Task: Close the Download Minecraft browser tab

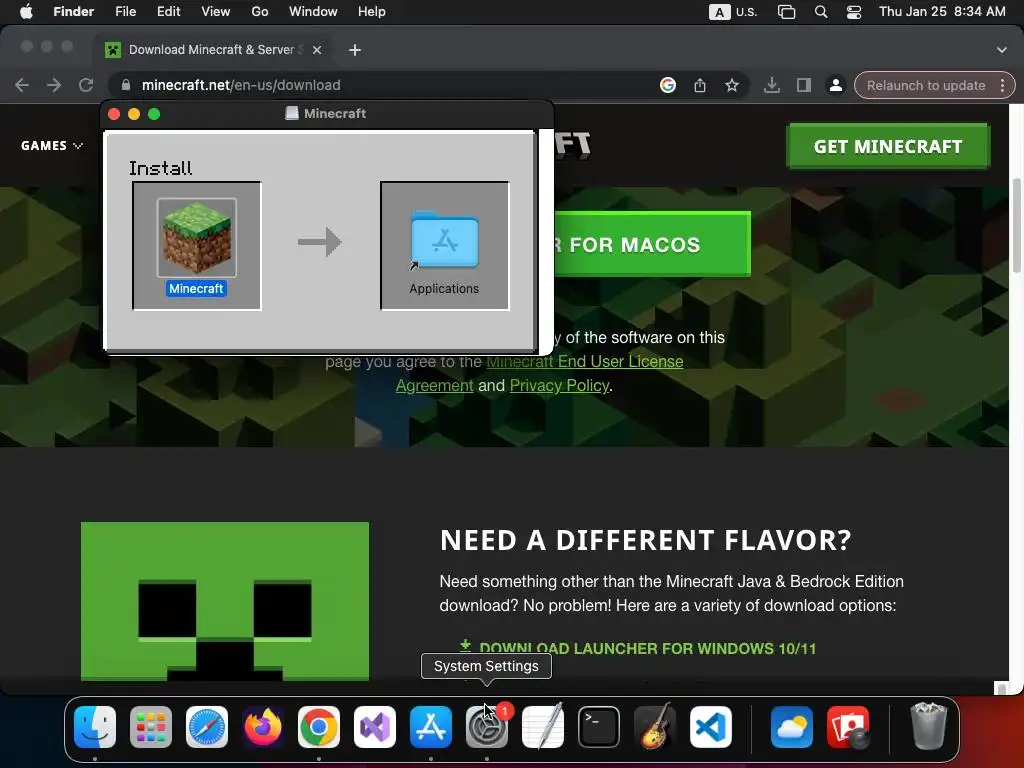Action: pyautogui.click(x=317, y=50)
